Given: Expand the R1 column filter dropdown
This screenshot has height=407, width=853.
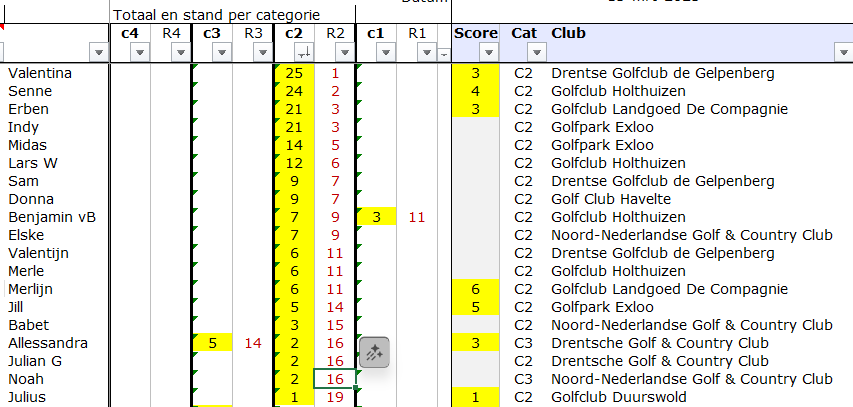Looking at the screenshot, I should [427, 53].
